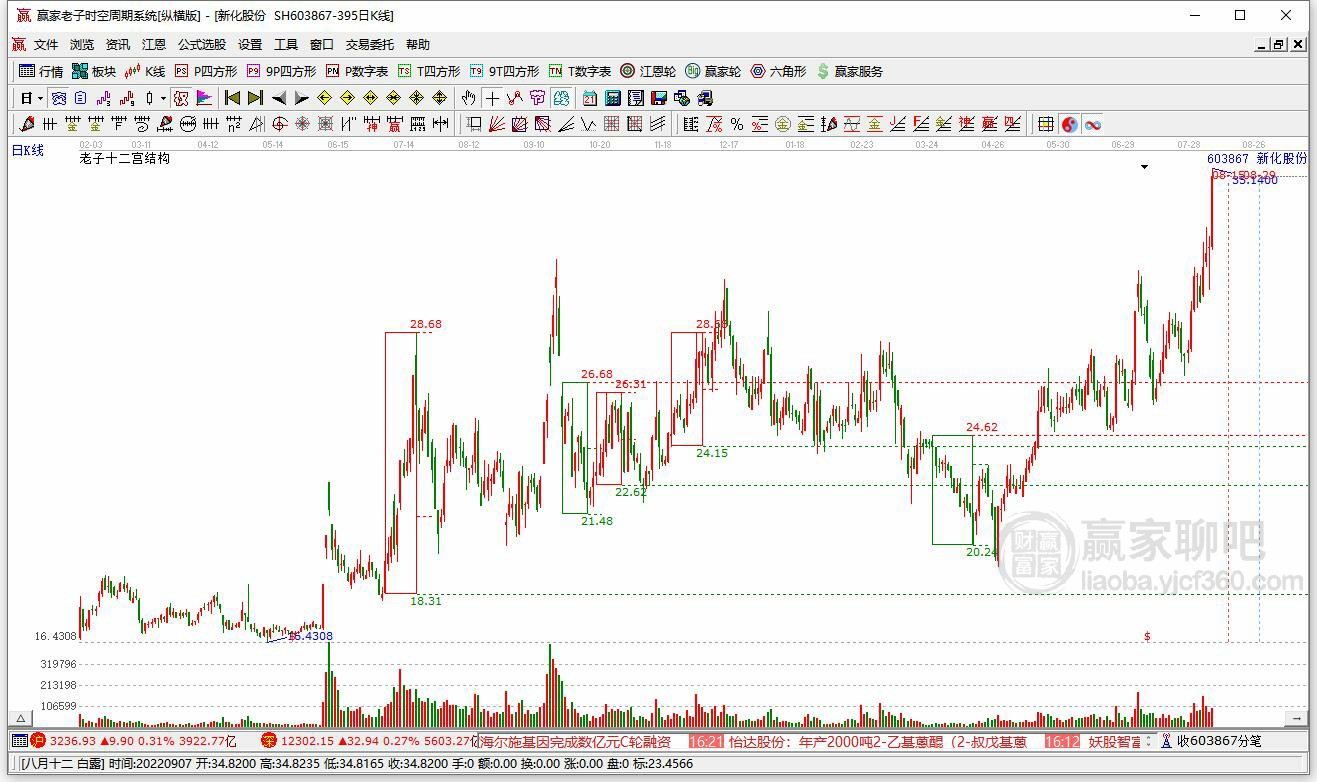Viewport: 1317px width, 782px height.
Task: Click the 20.24 price label
Action: tap(982, 552)
